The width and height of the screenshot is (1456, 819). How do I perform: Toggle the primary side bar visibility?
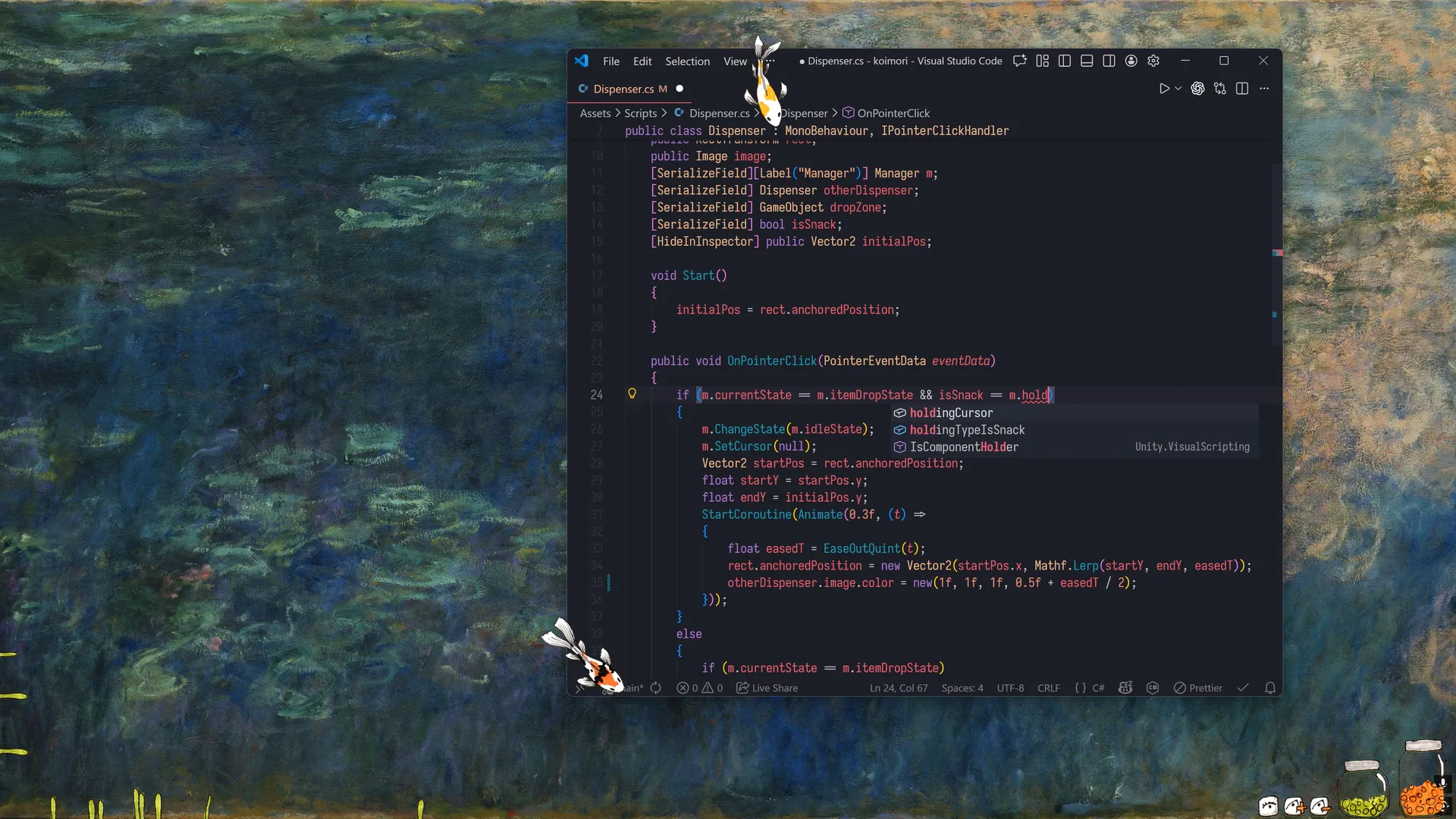pyautogui.click(x=1064, y=61)
